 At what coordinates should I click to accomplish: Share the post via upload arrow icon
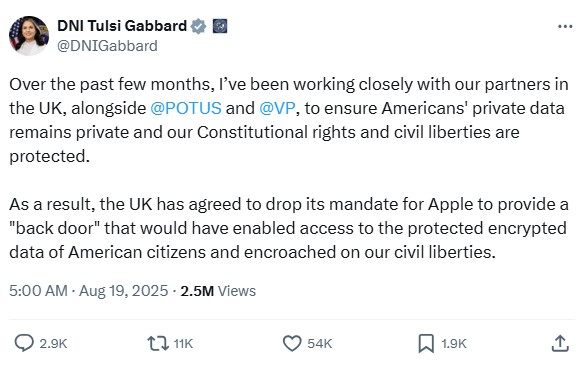(x=560, y=343)
